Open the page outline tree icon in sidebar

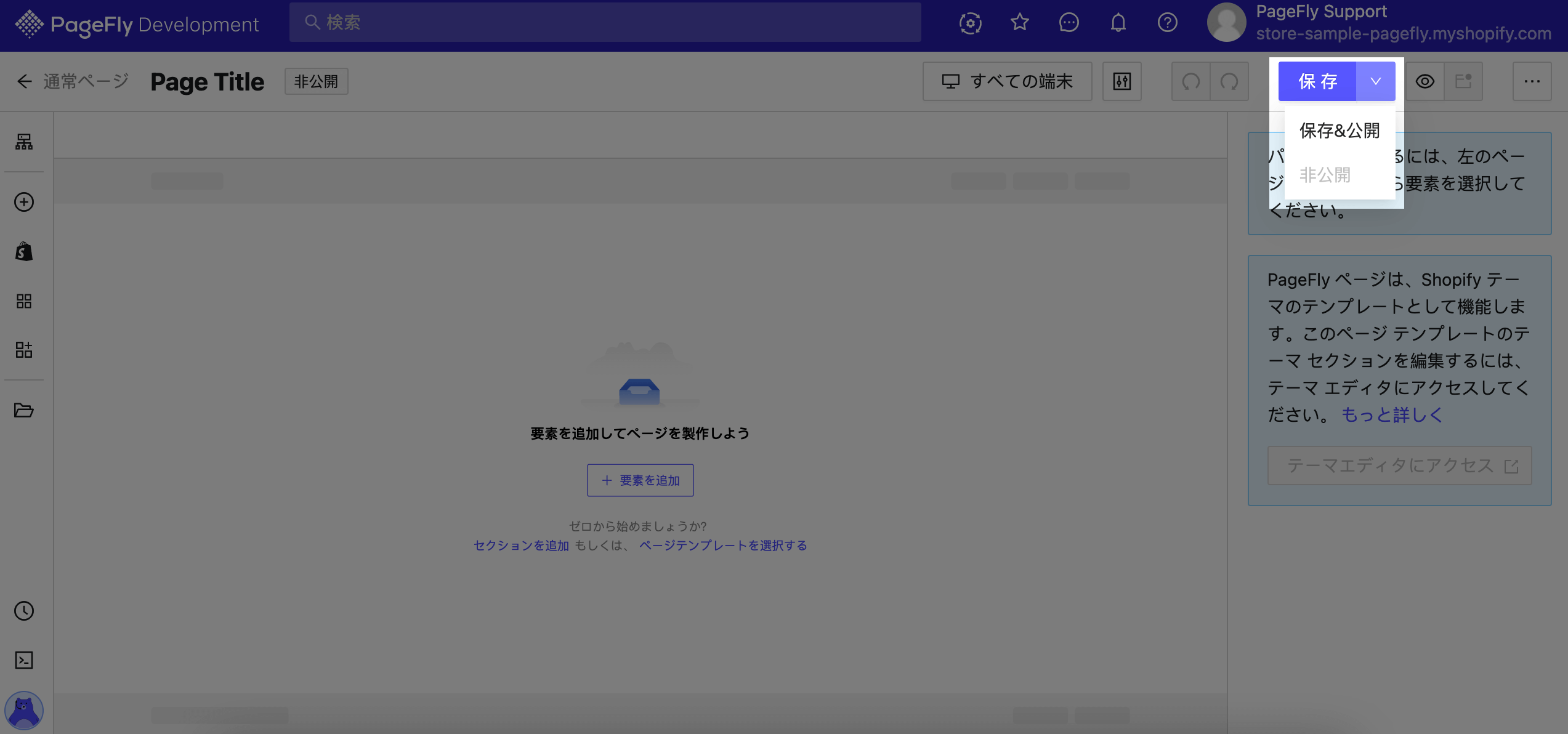coord(24,142)
